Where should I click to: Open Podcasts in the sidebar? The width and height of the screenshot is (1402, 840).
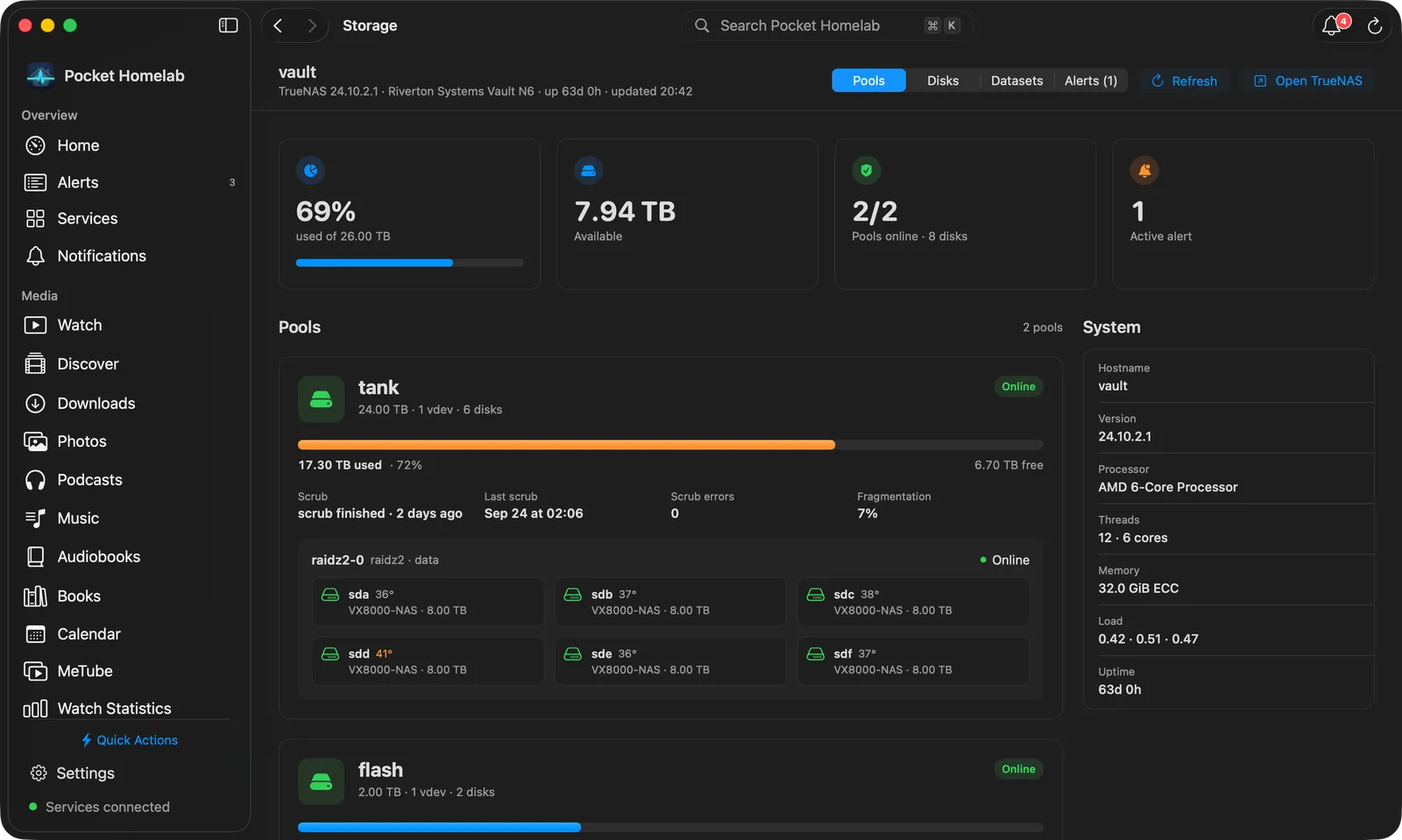click(x=129, y=480)
